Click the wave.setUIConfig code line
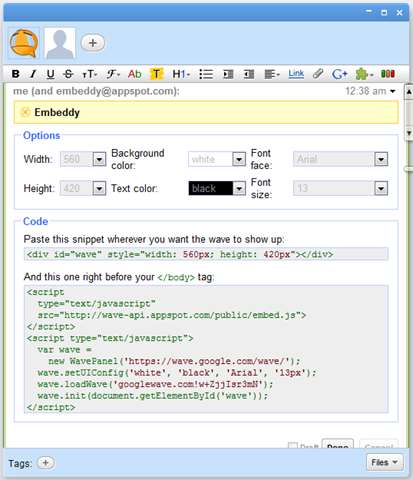 177,372
